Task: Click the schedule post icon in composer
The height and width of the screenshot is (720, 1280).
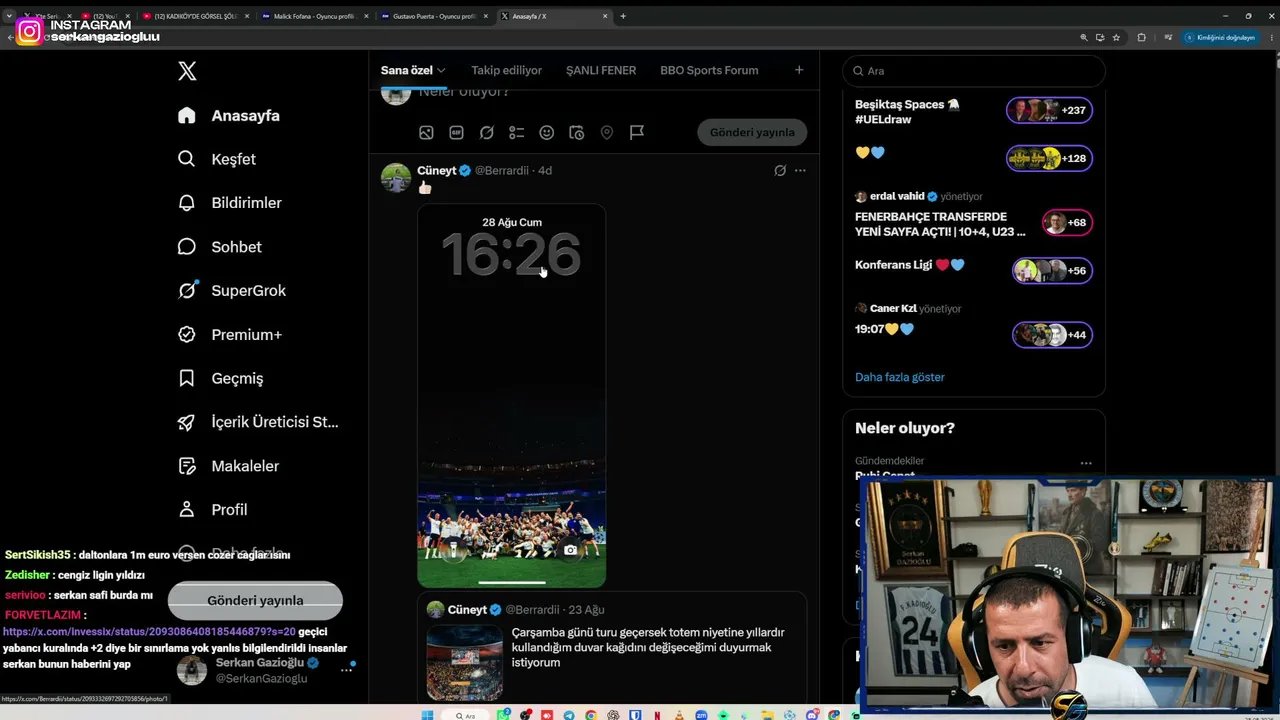Action: pos(577,132)
